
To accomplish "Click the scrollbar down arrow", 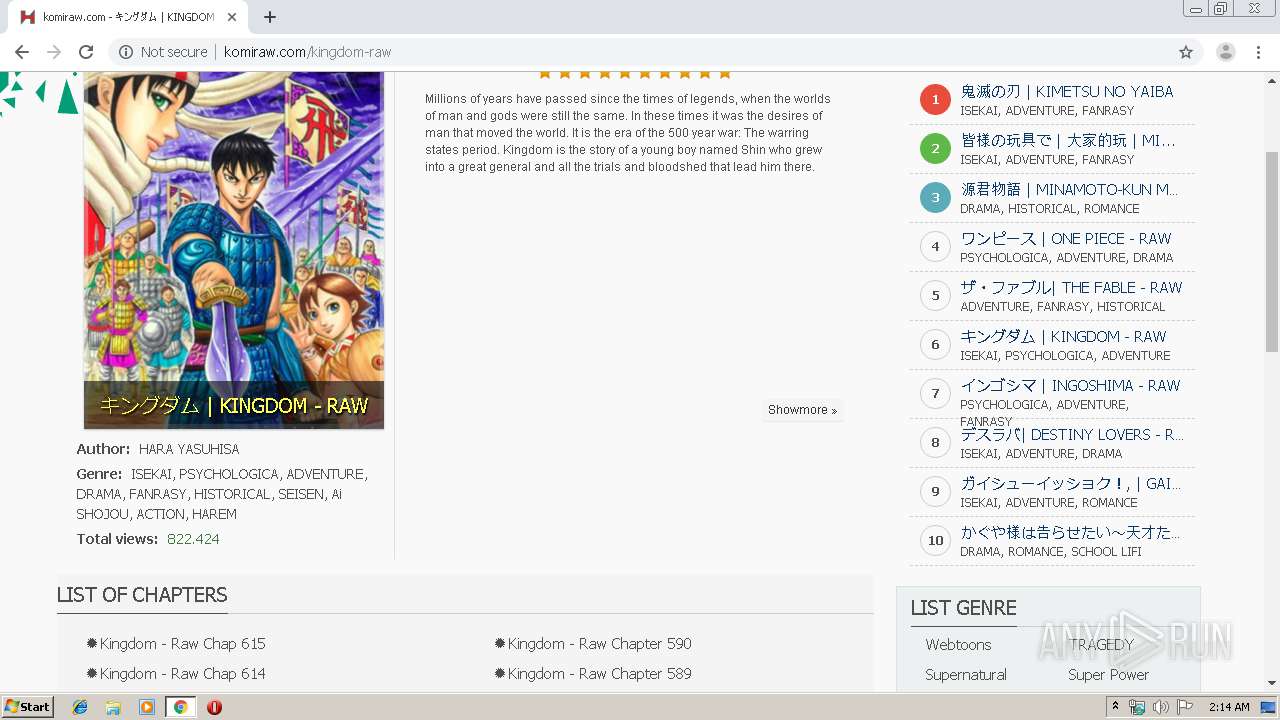I will [x=1272, y=684].
